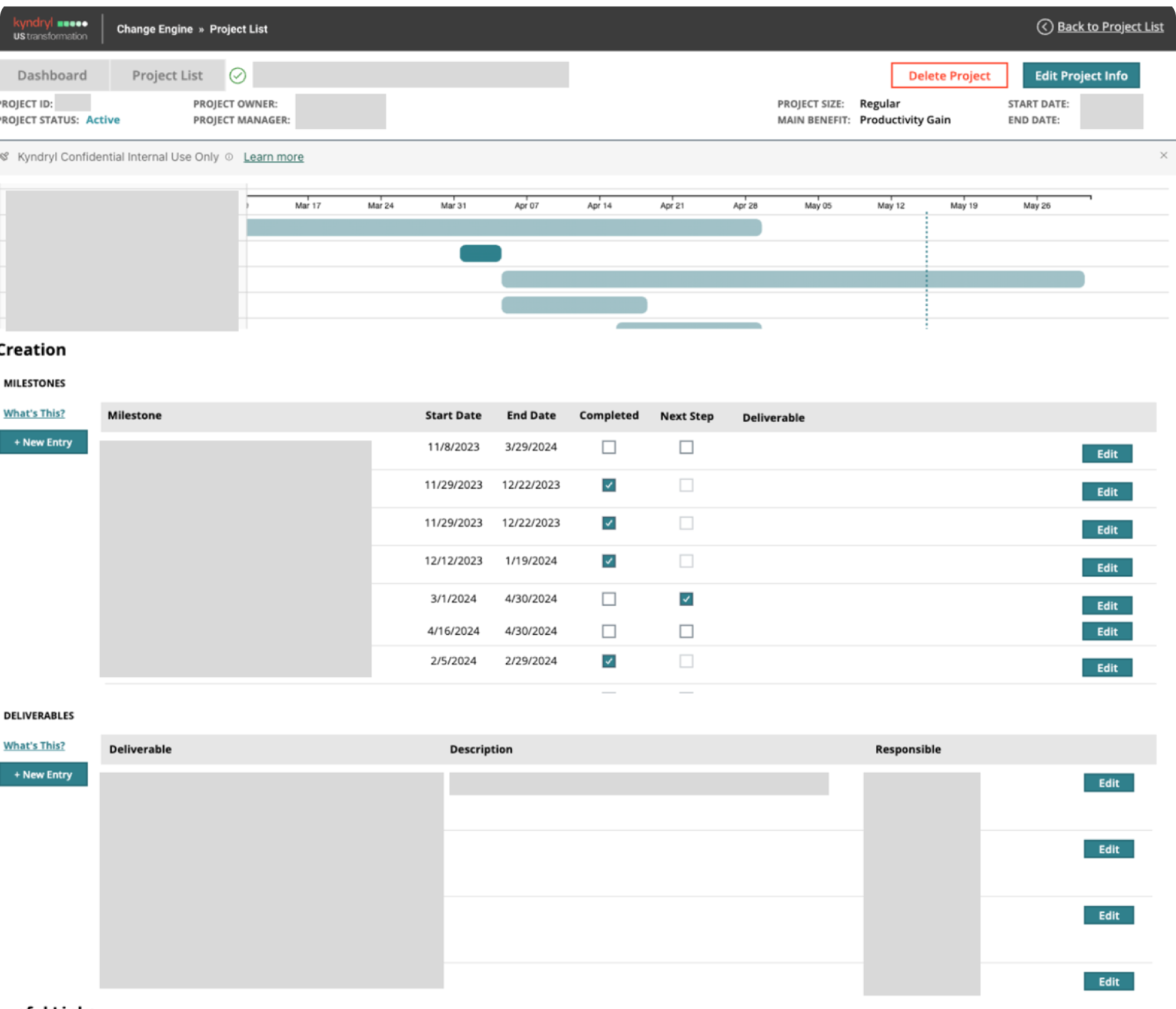Click the Kyndryl US transformation logo
Image resolution: width=1176 pixels, height=1009 pixels.
click(49, 28)
